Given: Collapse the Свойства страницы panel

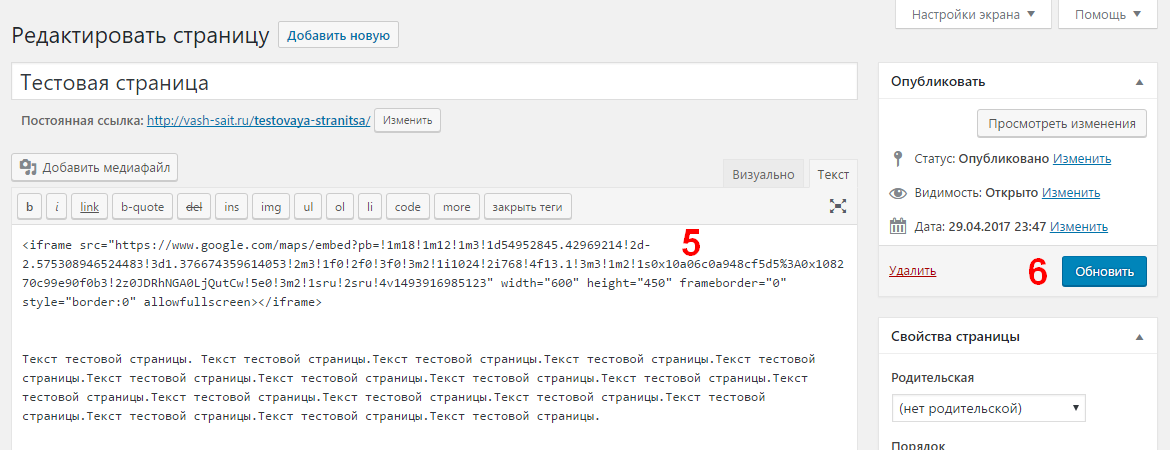Looking at the screenshot, I should 1139,337.
